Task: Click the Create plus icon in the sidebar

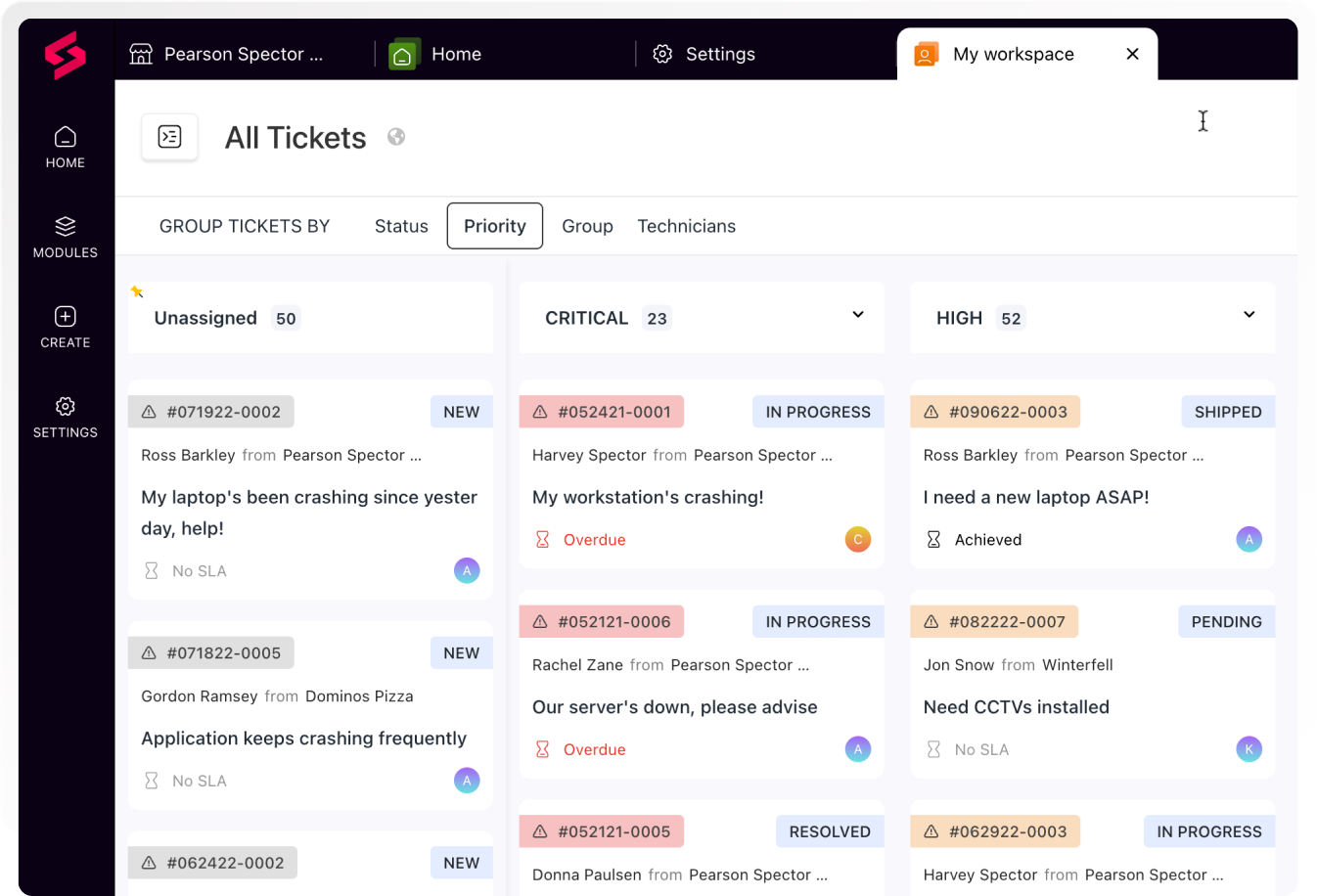Action: (x=65, y=317)
